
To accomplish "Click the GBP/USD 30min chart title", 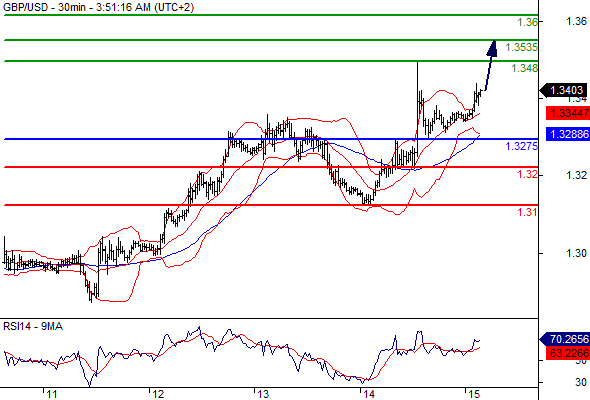I will (99, 7).
